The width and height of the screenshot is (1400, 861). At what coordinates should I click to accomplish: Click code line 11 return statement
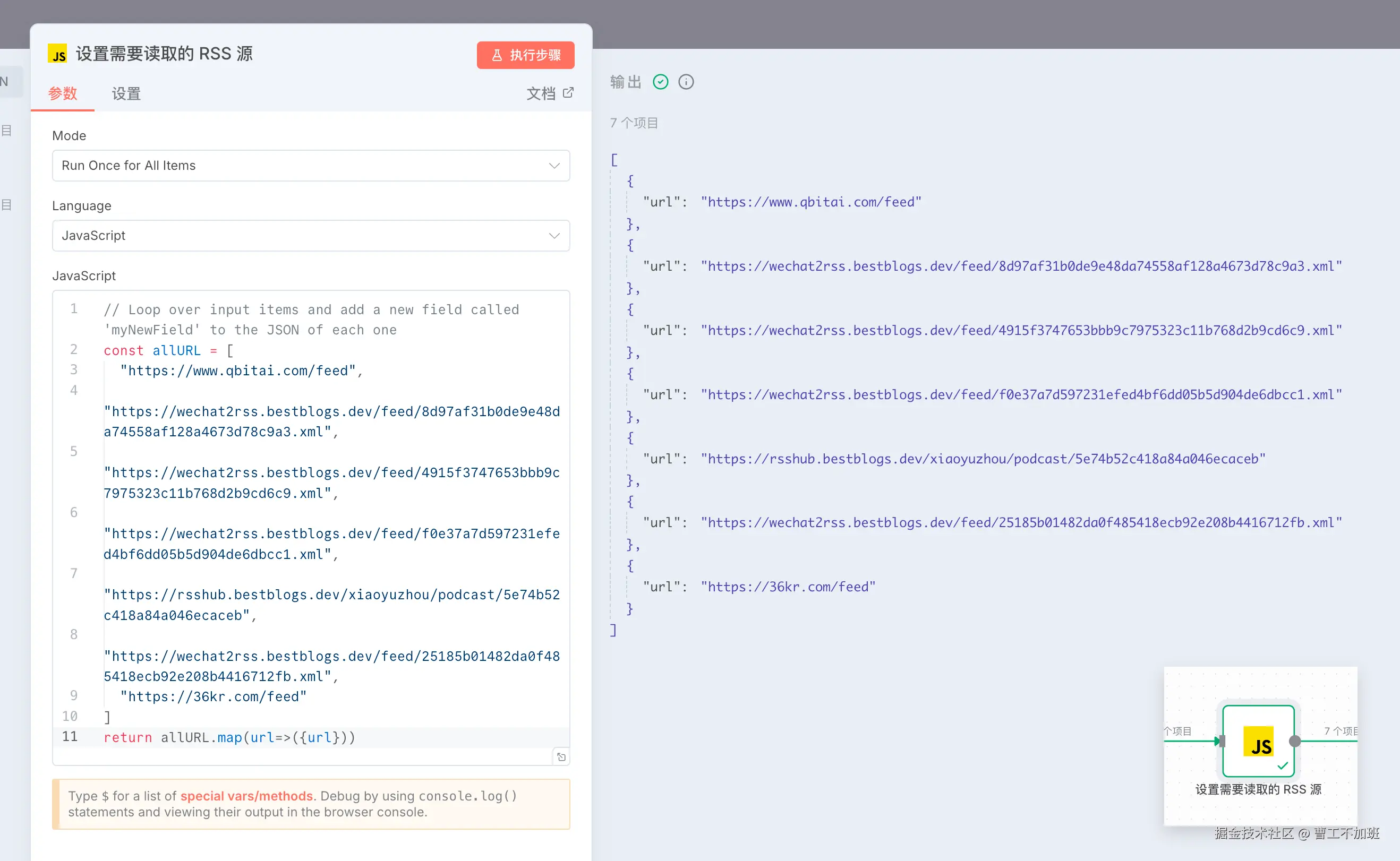click(x=229, y=737)
